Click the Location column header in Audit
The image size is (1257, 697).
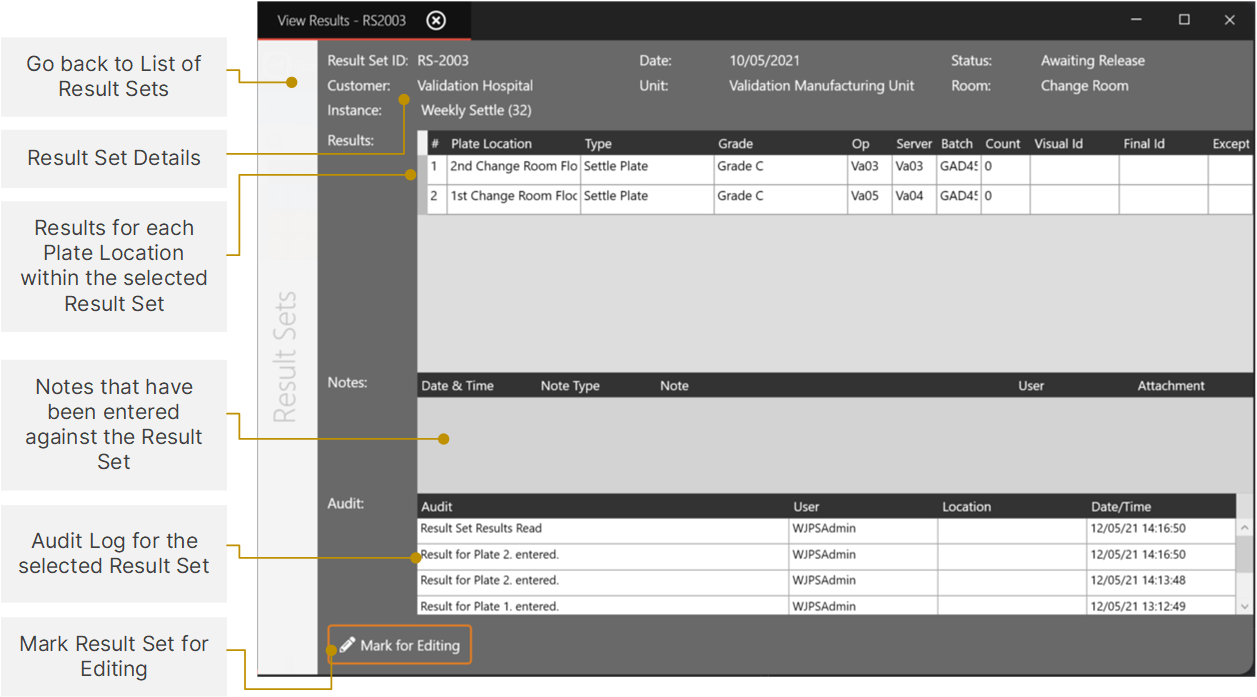(966, 507)
